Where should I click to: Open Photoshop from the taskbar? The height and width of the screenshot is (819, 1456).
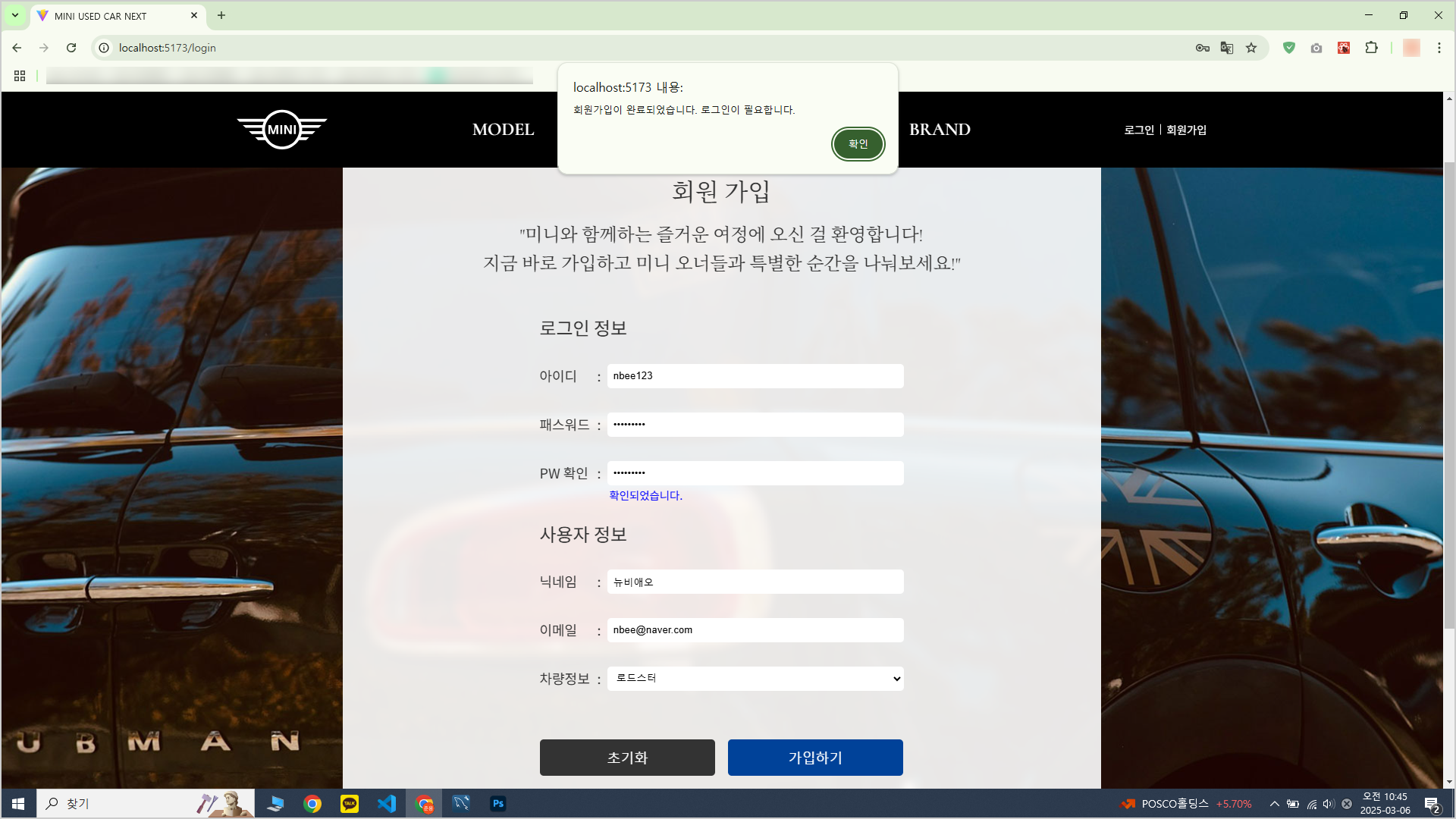pos(498,803)
